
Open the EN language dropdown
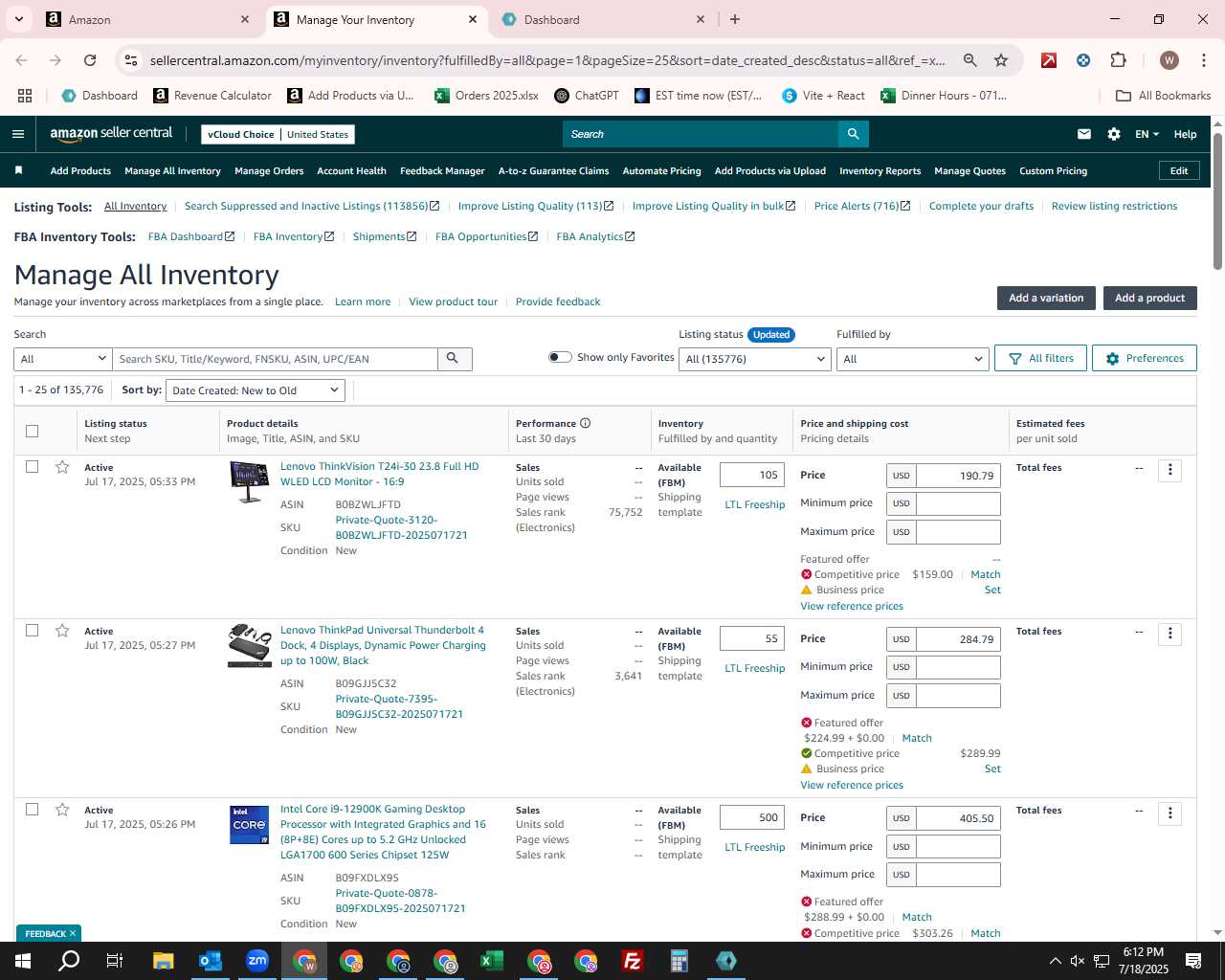pos(1147,134)
